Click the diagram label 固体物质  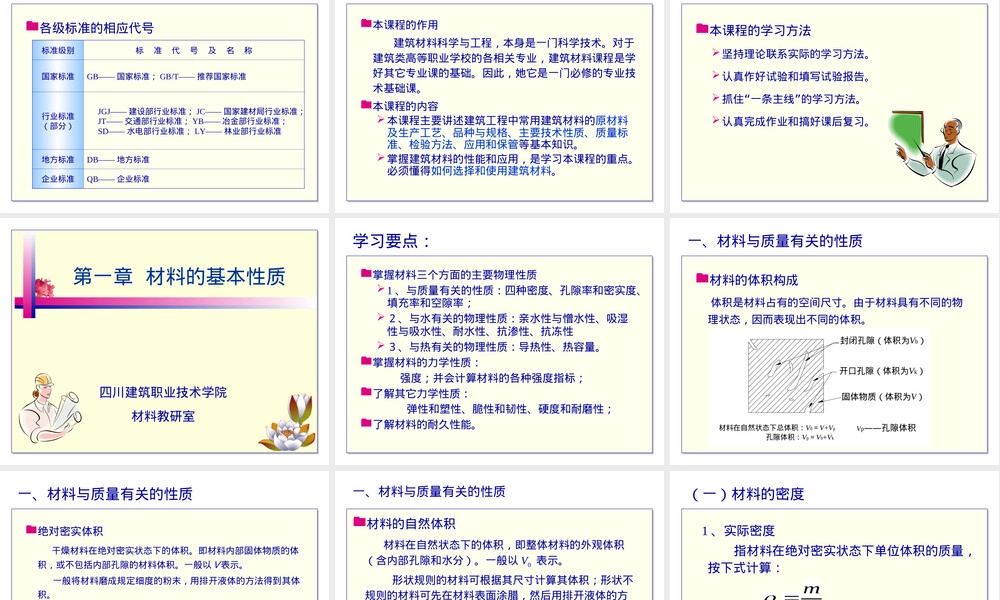[882, 397]
